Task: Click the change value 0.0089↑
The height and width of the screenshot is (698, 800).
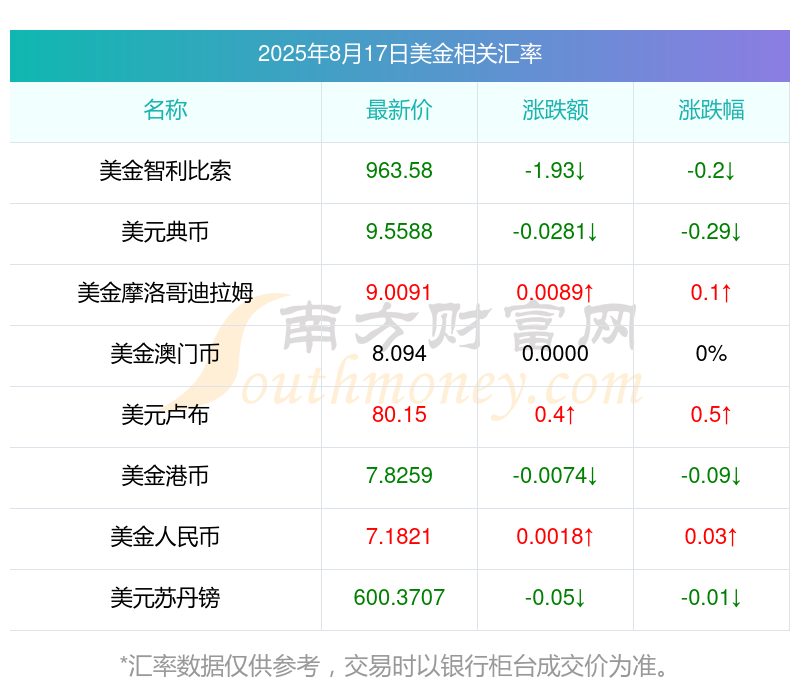Action: 555,293
